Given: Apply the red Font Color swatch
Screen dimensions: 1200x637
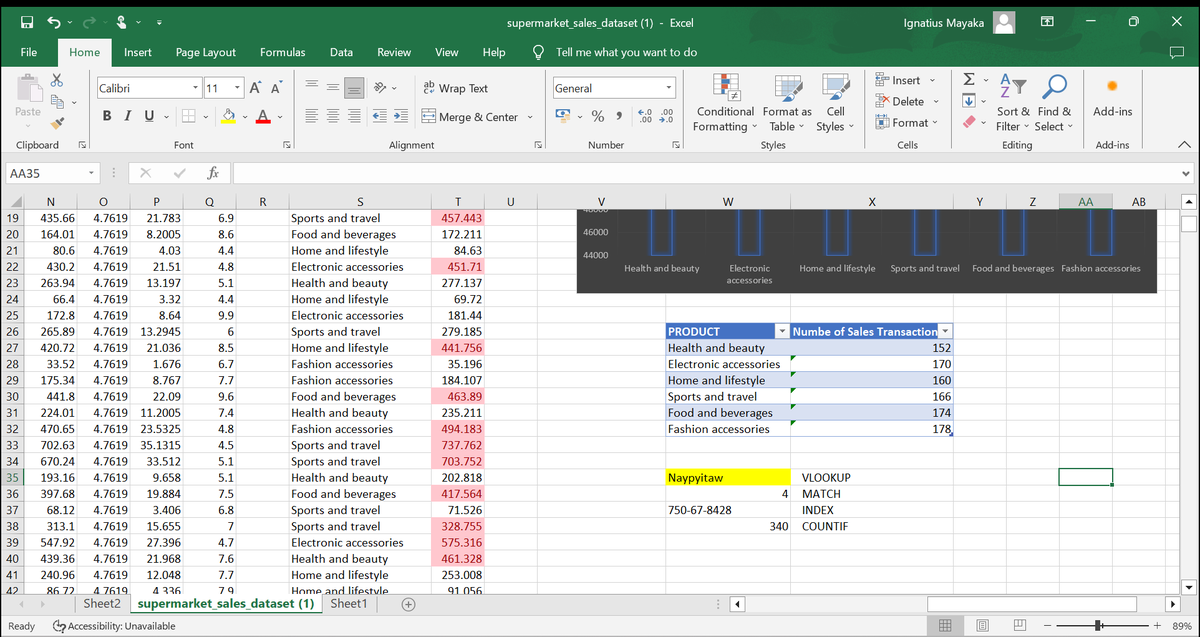Looking at the screenshot, I should click(x=262, y=117).
